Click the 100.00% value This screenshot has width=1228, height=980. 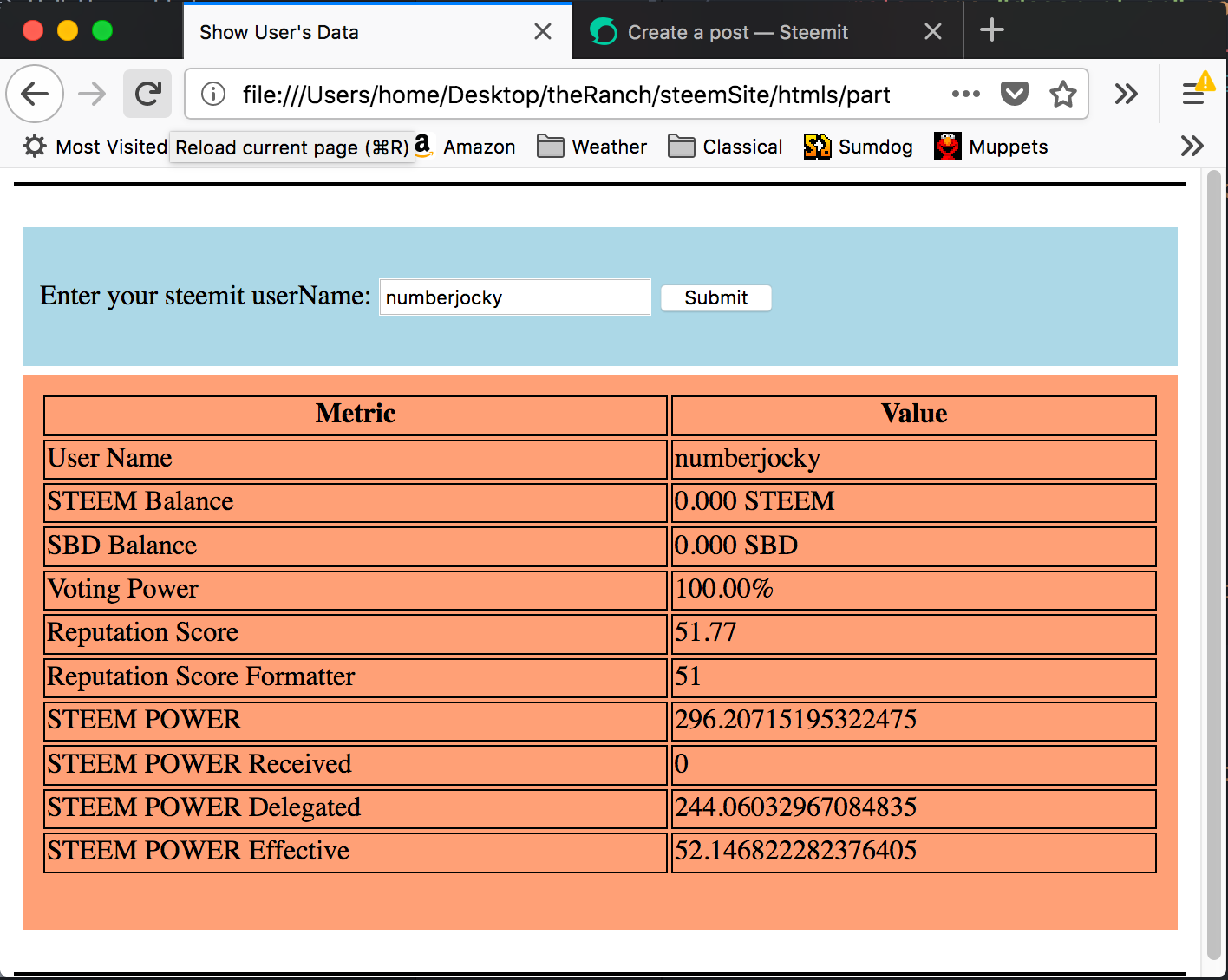click(724, 589)
